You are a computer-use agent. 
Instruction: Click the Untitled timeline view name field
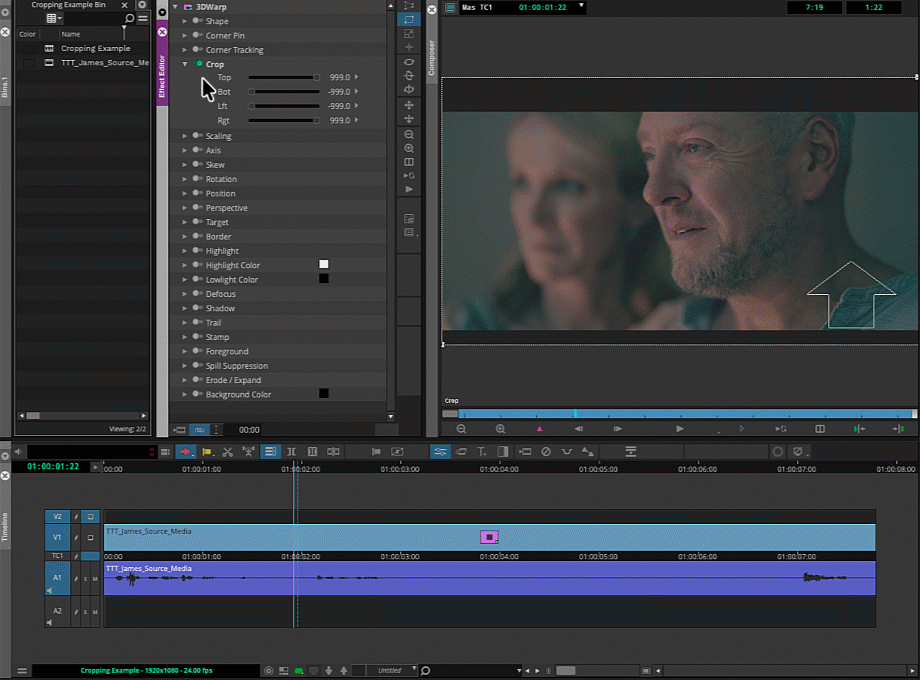[388, 670]
